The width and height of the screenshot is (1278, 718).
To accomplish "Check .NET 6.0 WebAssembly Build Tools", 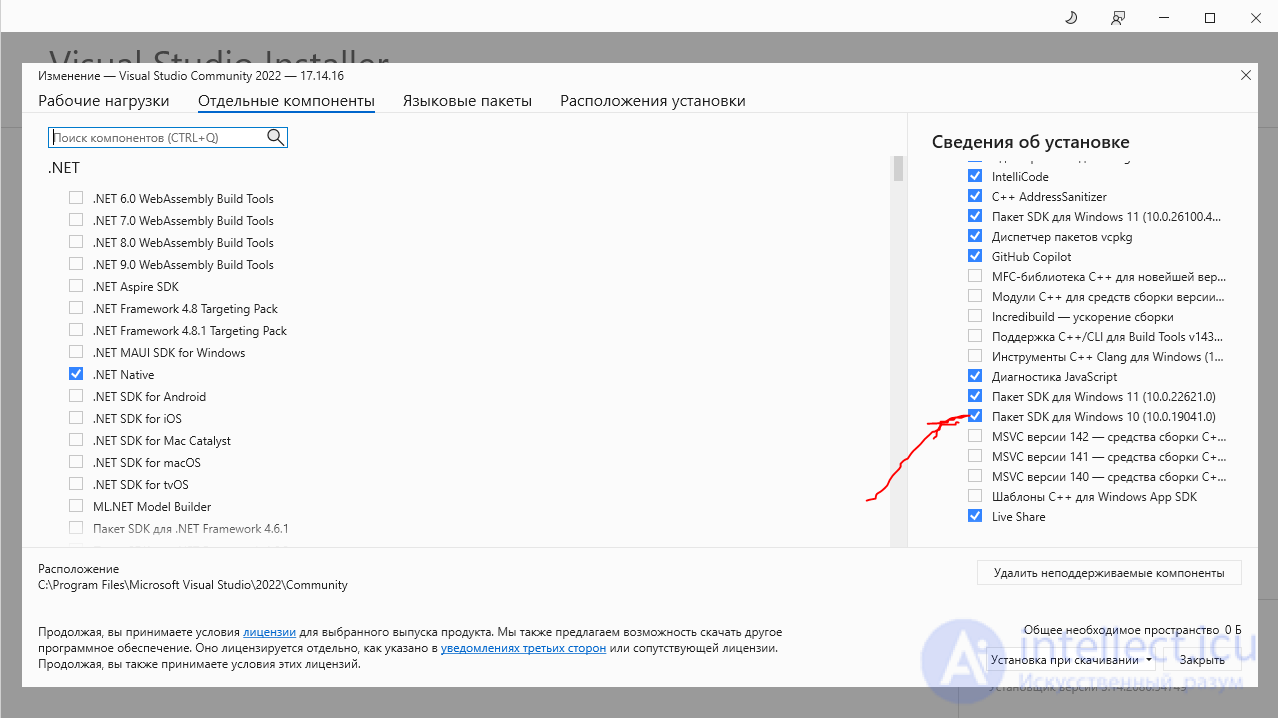I will pyautogui.click(x=76, y=198).
